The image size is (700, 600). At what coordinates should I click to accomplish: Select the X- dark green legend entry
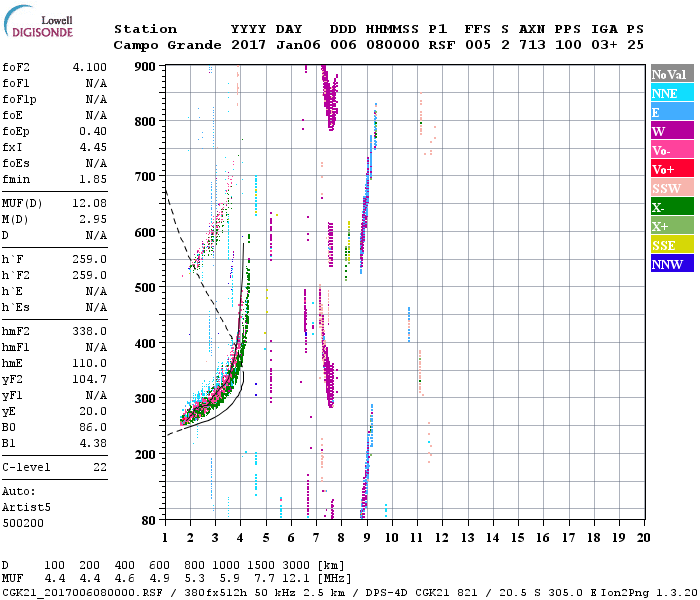click(x=670, y=207)
